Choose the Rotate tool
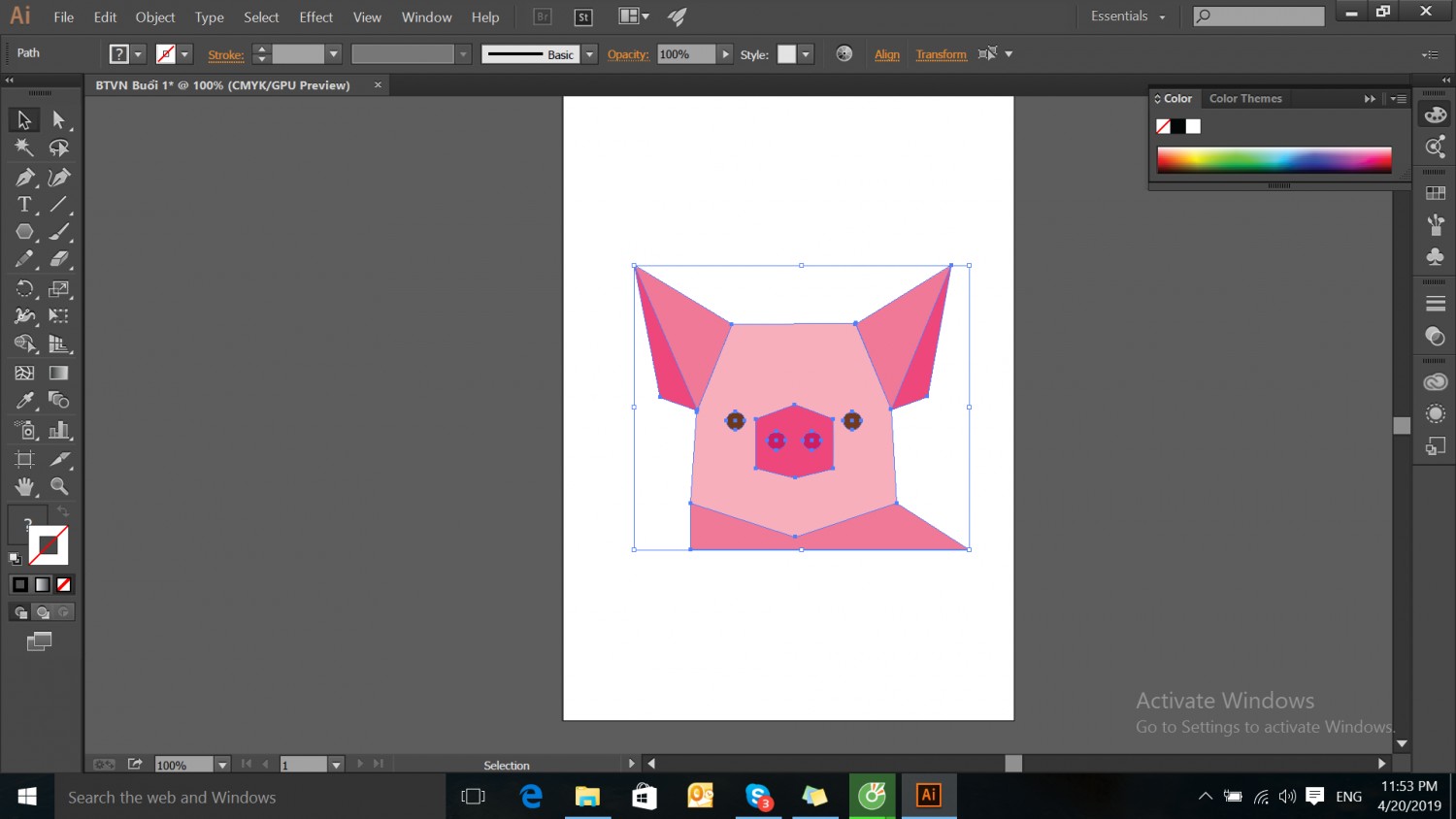Screen dimensions: 1456x819 pyautogui.click(x=24, y=289)
